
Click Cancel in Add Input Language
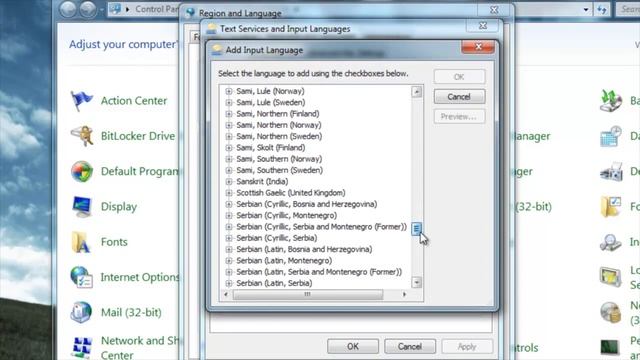459,97
